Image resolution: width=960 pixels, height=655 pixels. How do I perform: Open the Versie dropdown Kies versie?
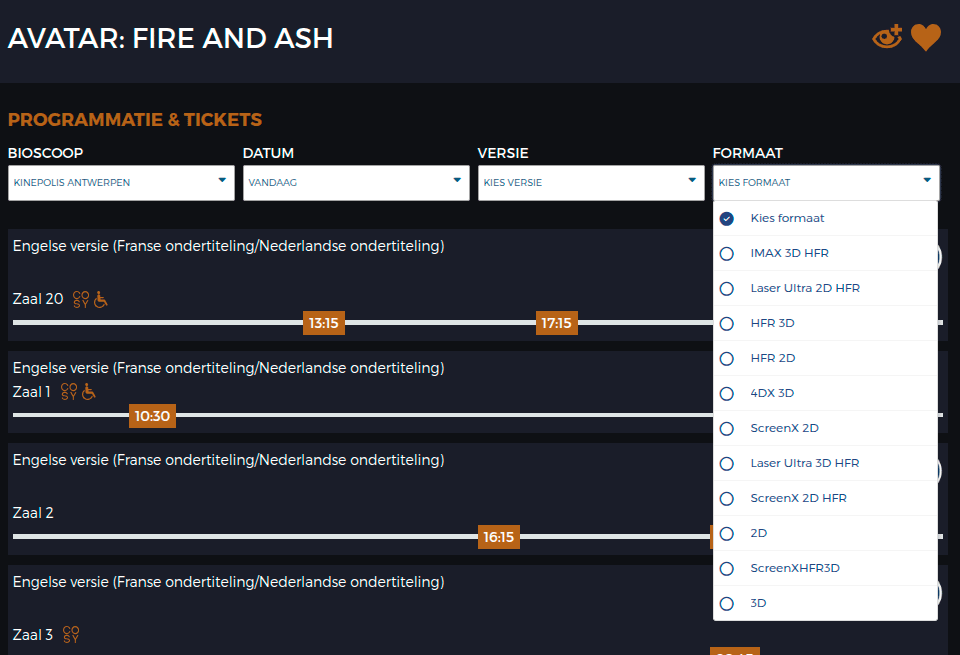click(x=591, y=183)
